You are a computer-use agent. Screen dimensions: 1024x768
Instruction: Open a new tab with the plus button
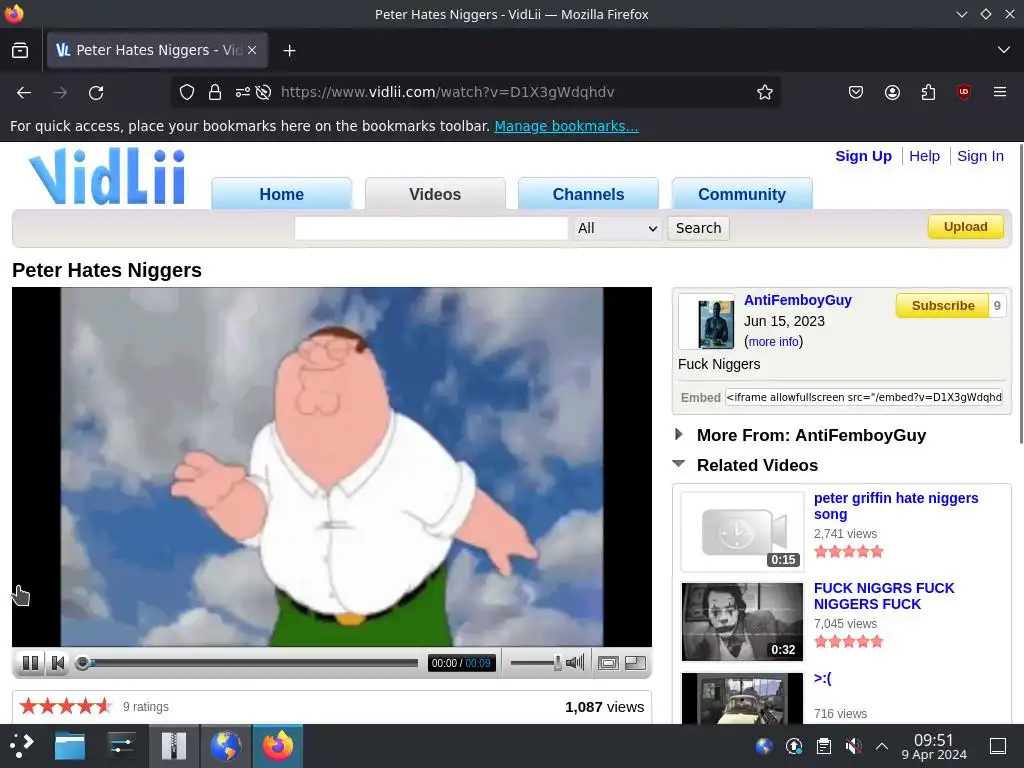[x=289, y=50]
